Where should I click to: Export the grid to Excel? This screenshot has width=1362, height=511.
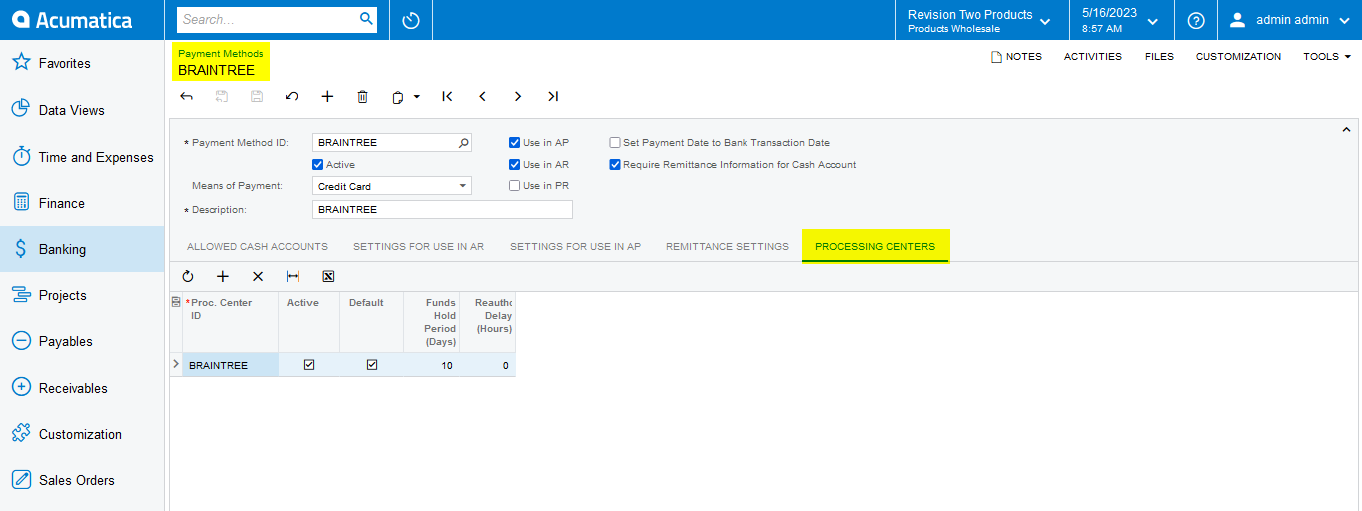[x=328, y=276]
